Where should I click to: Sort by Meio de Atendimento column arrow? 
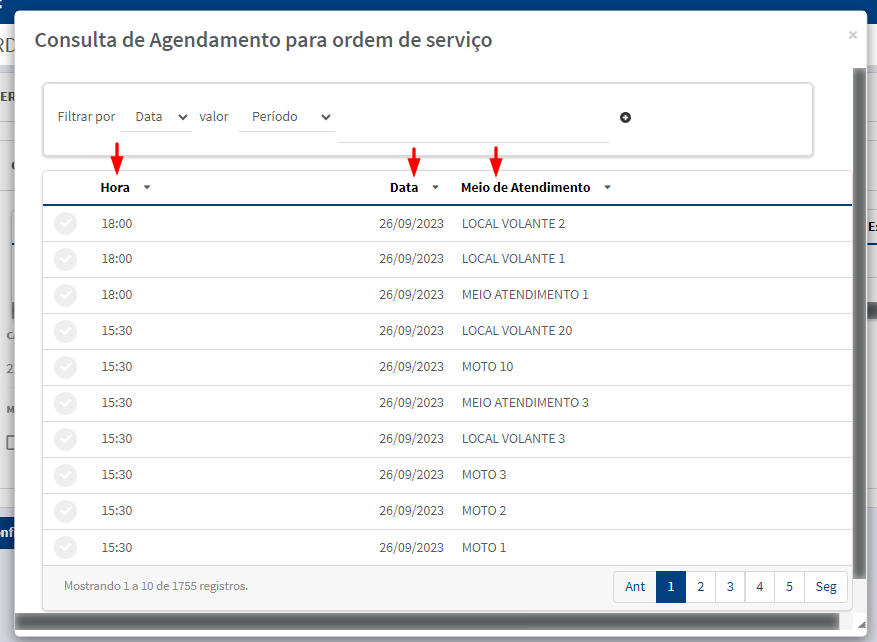click(x=607, y=187)
